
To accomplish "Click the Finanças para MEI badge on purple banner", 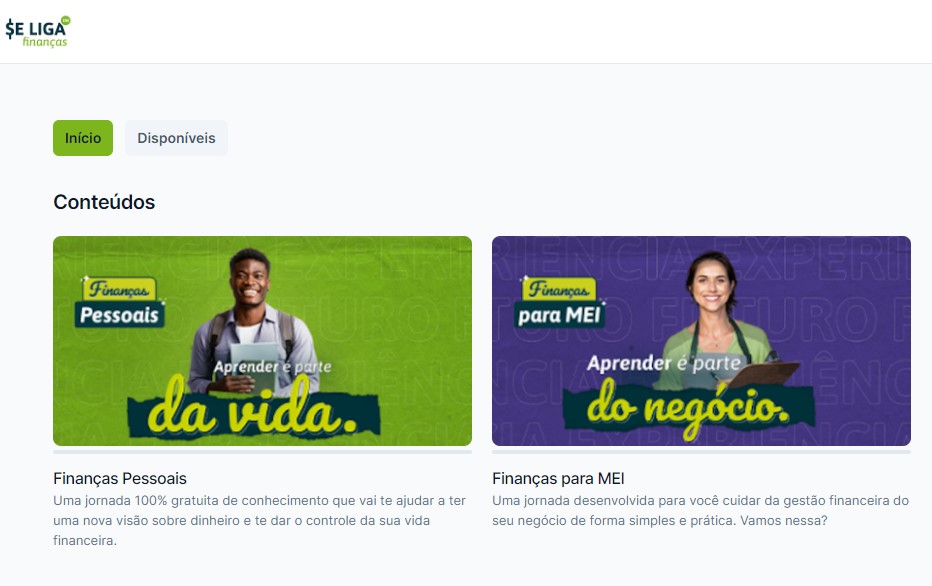I will [559, 302].
